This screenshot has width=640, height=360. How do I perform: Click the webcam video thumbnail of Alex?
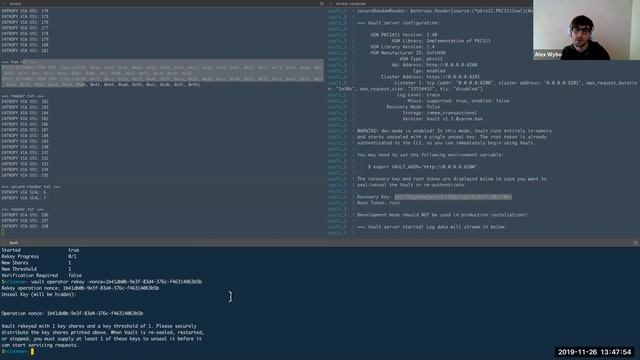coord(586,30)
